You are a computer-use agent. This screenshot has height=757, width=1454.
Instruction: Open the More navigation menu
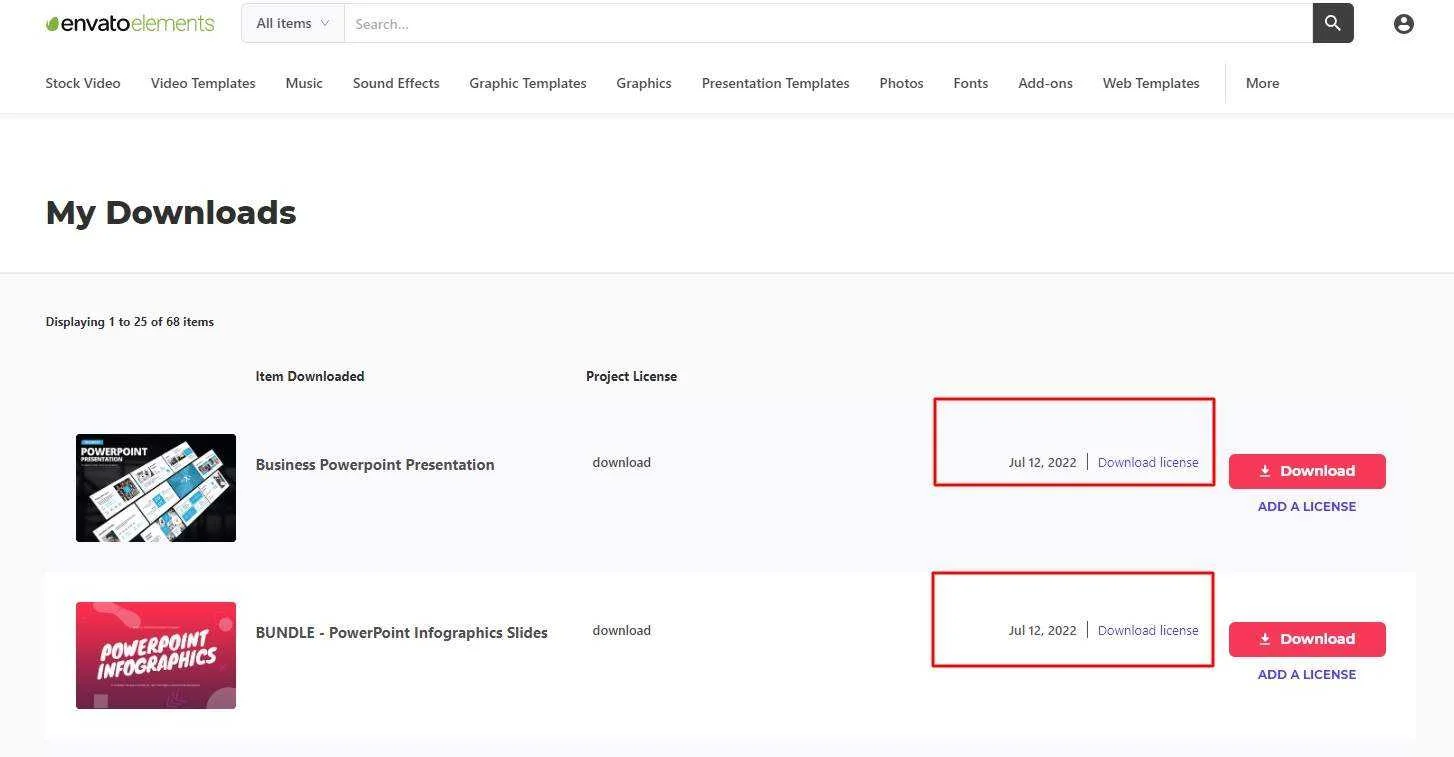[x=1262, y=83]
